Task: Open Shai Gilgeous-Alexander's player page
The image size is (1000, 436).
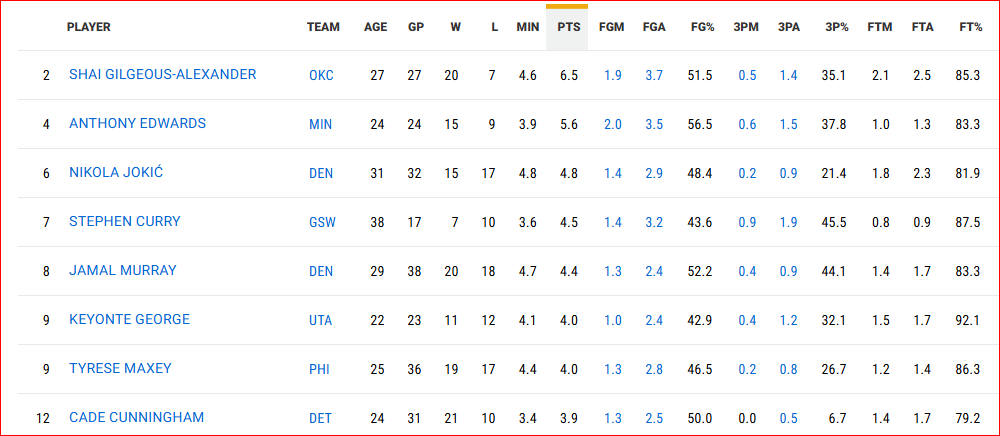Action: tap(163, 75)
